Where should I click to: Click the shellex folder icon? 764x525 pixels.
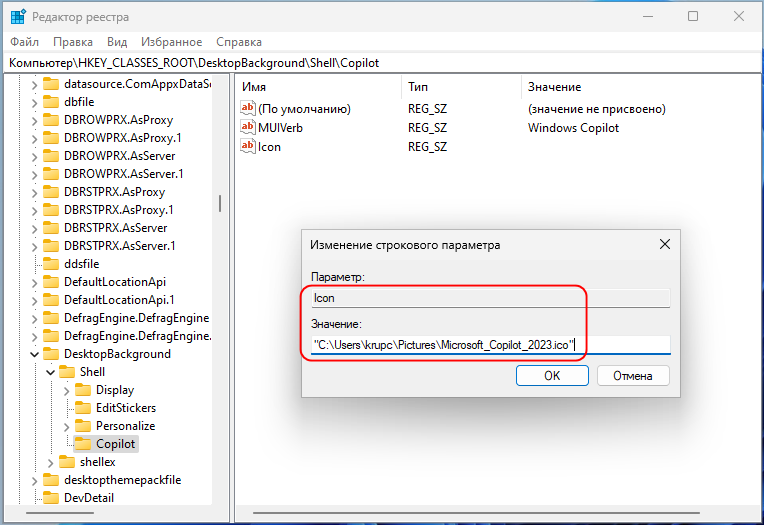(67, 462)
